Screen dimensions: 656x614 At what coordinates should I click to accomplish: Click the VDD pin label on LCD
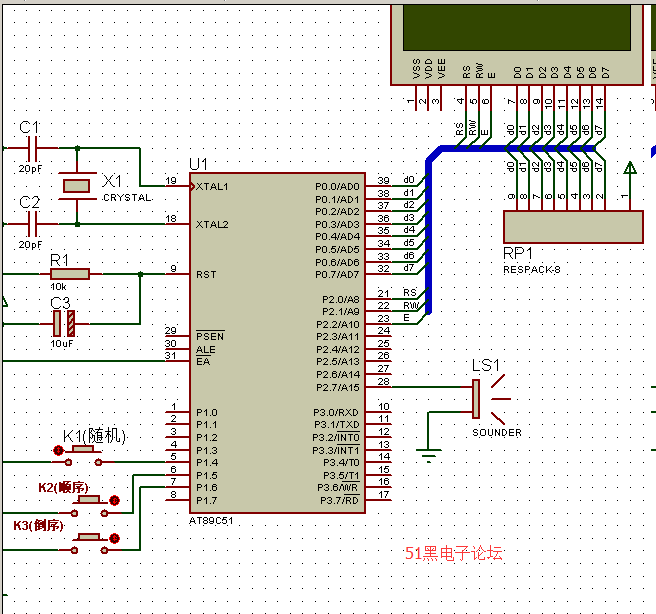pyautogui.click(x=429, y=69)
